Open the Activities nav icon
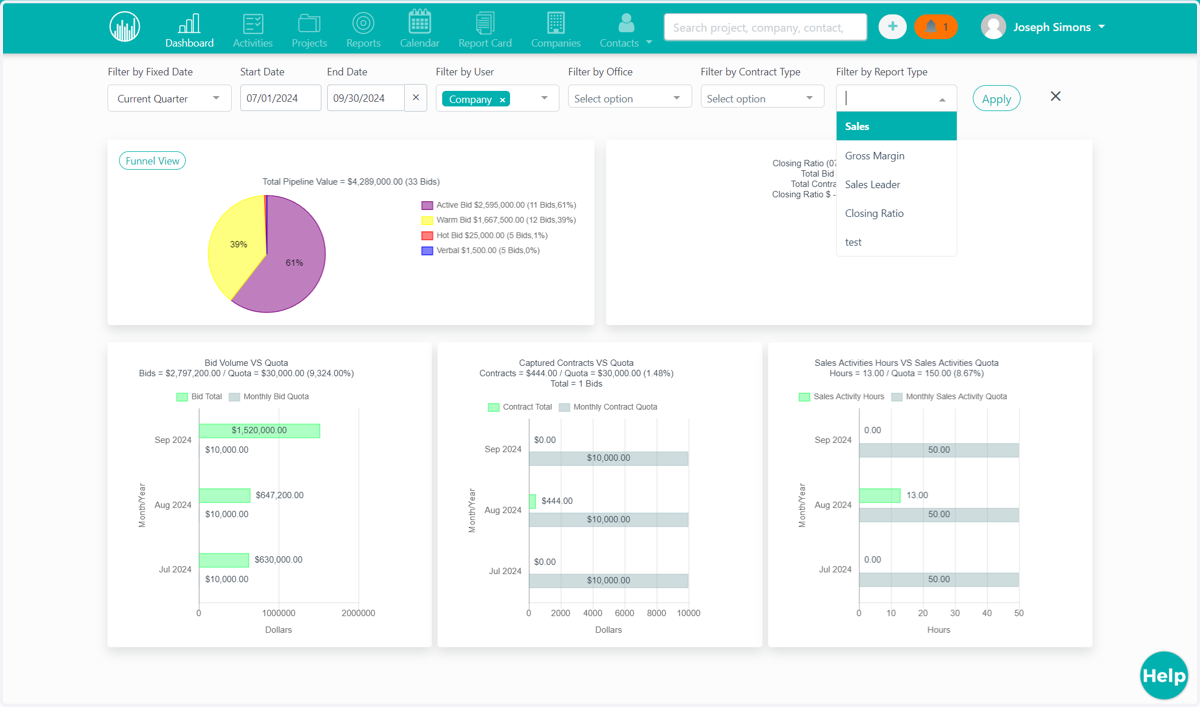Screen dimensions: 1200x707 [x=253, y=30]
